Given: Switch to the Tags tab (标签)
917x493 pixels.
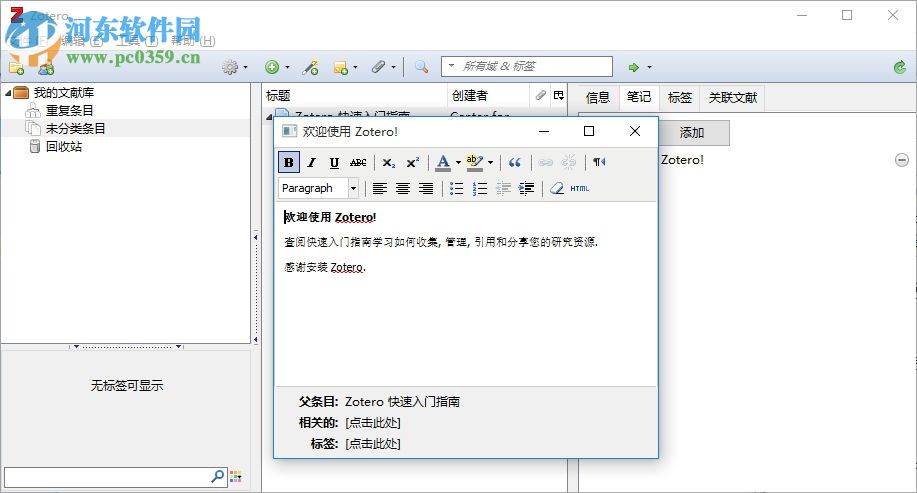Looking at the screenshot, I should click(x=680, y=98).
